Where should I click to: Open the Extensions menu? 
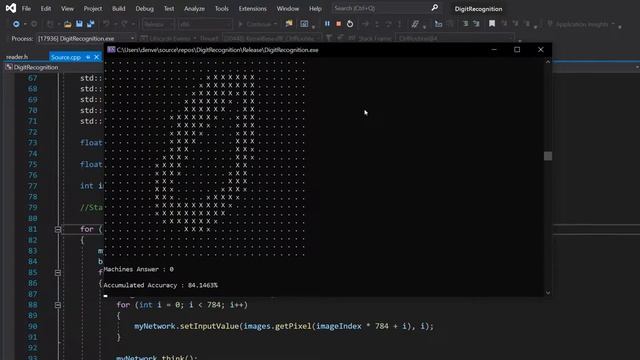pos(252,9)
